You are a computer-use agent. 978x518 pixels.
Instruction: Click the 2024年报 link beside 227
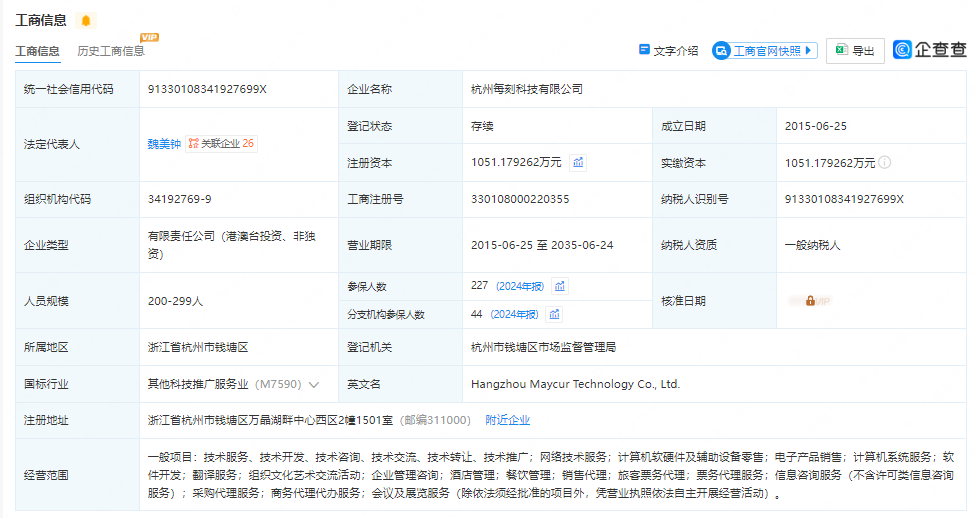520,286
